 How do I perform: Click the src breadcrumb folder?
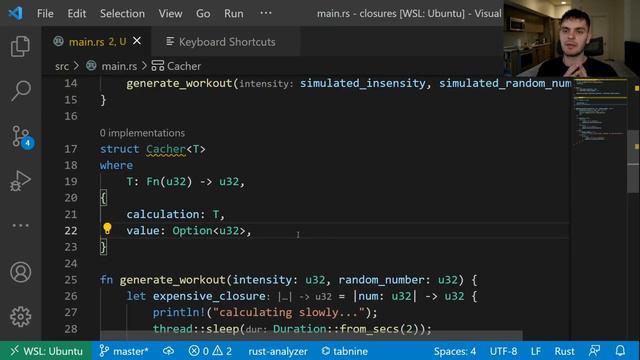[x=62, y=66]
